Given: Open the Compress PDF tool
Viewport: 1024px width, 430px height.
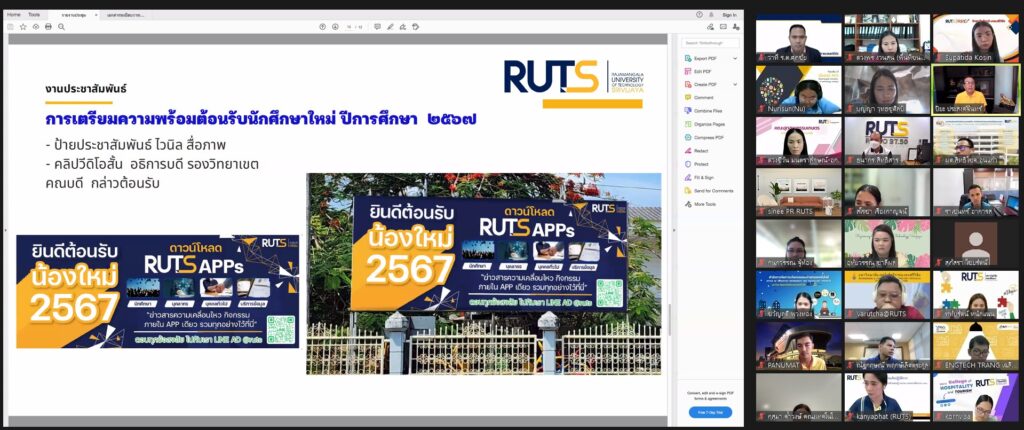Looking at the screenshot, I should [704, 138].
